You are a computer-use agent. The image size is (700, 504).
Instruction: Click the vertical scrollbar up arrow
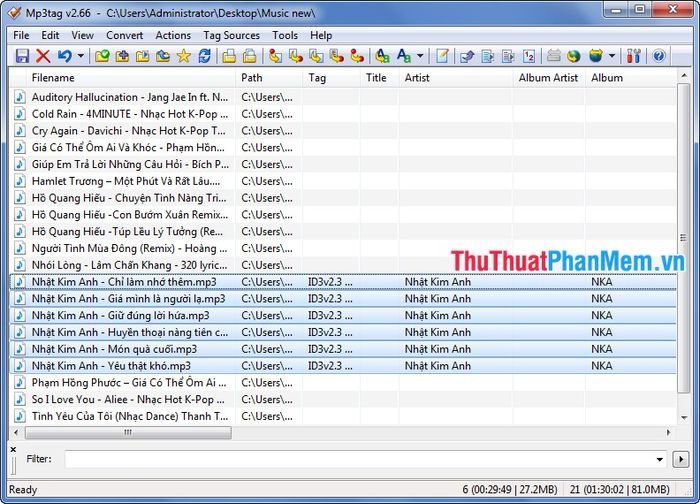click(684, 76)
